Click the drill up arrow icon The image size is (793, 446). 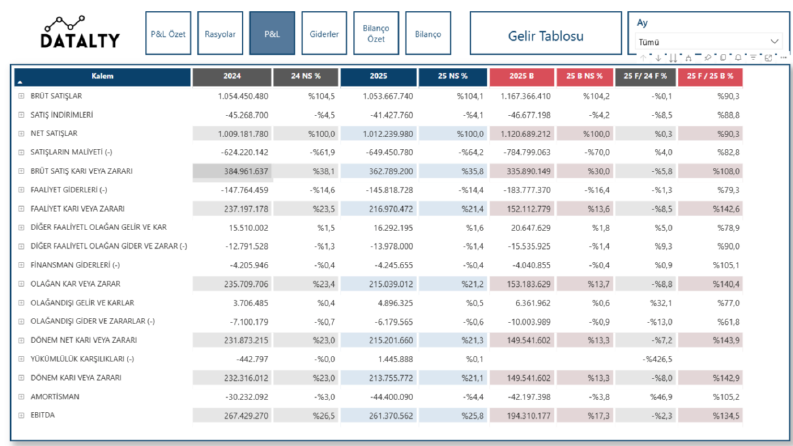[643, 58]
